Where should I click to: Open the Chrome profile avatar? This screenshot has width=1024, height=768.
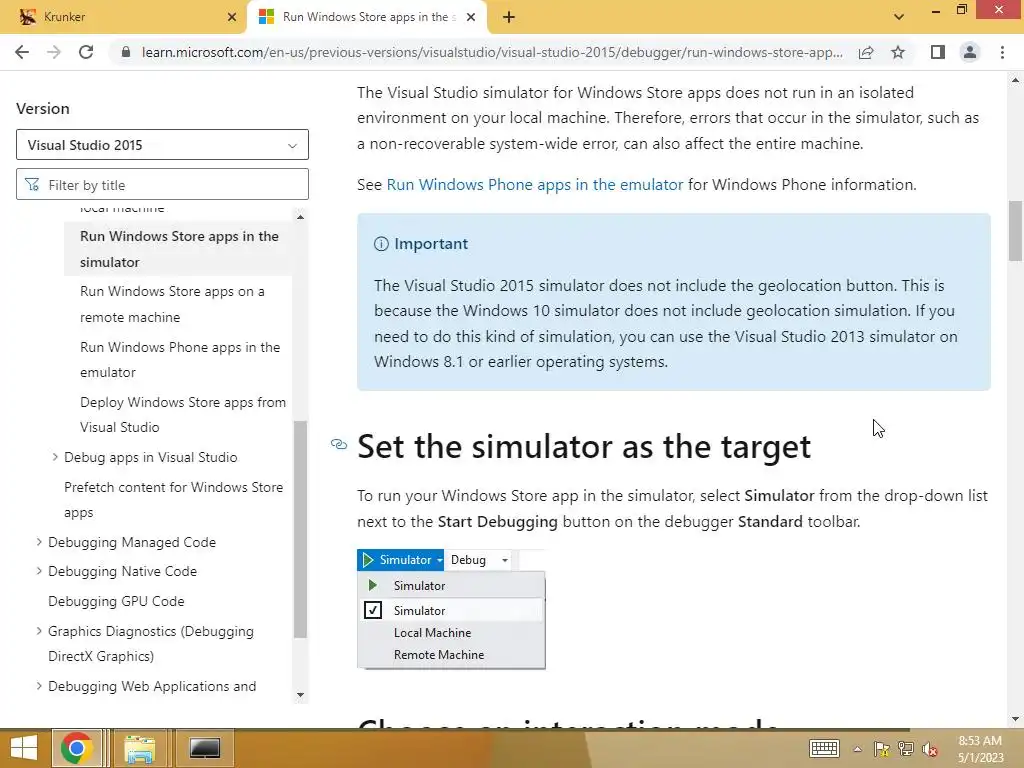click(x=970, y=52)
